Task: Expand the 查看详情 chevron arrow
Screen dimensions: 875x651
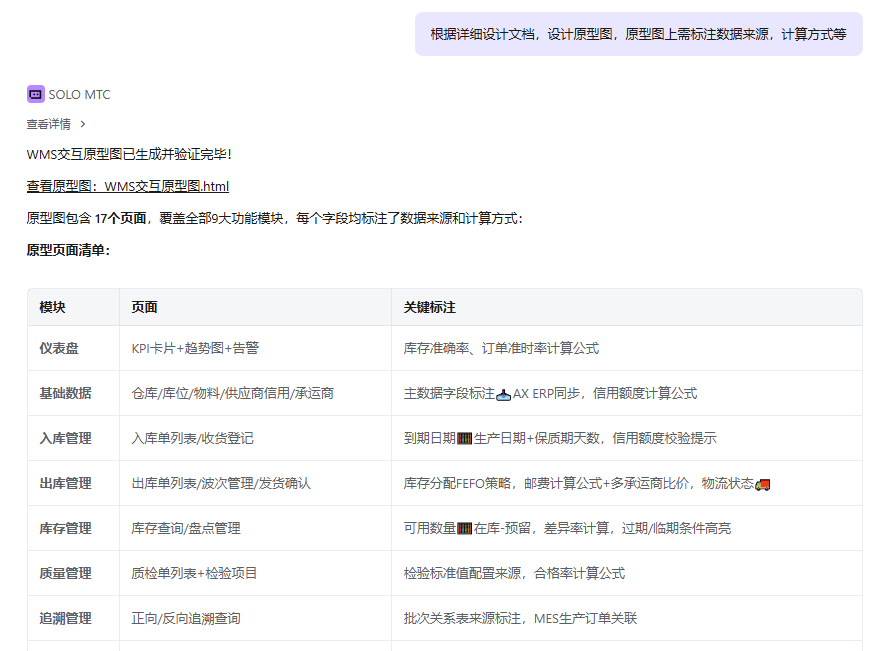Action: [x=83, y=124]
